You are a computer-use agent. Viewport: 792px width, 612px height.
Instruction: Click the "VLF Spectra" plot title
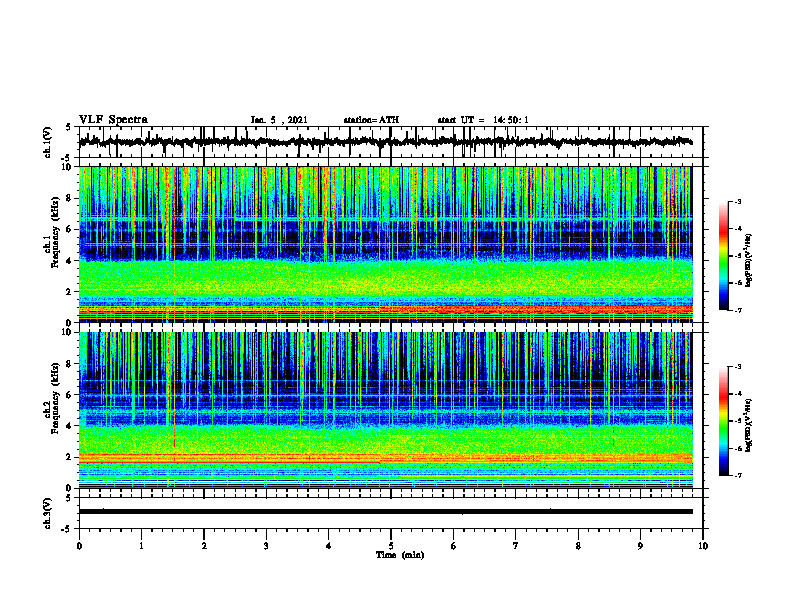point(113,120)
